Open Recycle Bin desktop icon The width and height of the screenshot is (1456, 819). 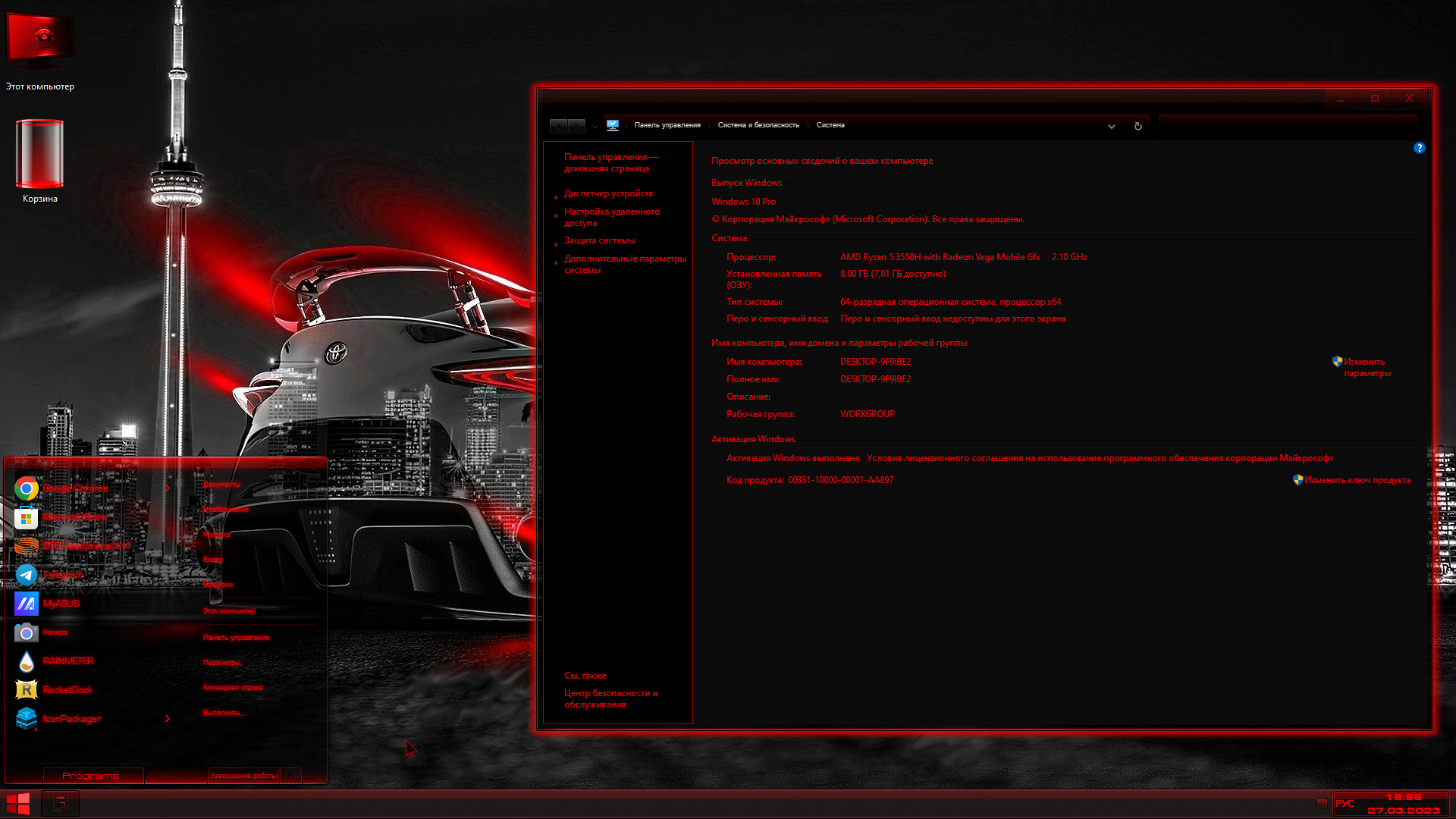pyautogui.click(x=39, y=161)
